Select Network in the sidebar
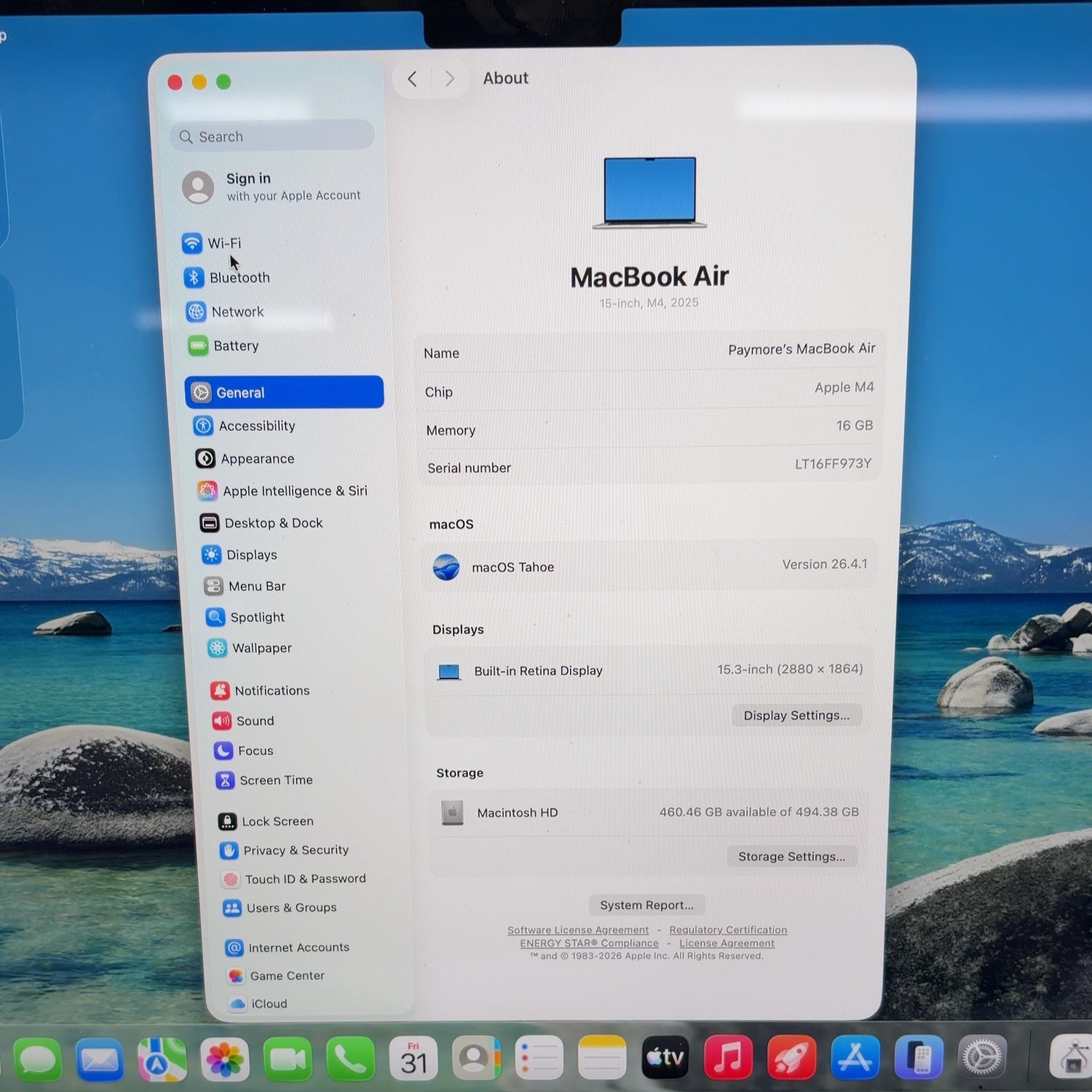Image resolution: width=1092 pixels, height=1092 pixels. click(225, 312)
